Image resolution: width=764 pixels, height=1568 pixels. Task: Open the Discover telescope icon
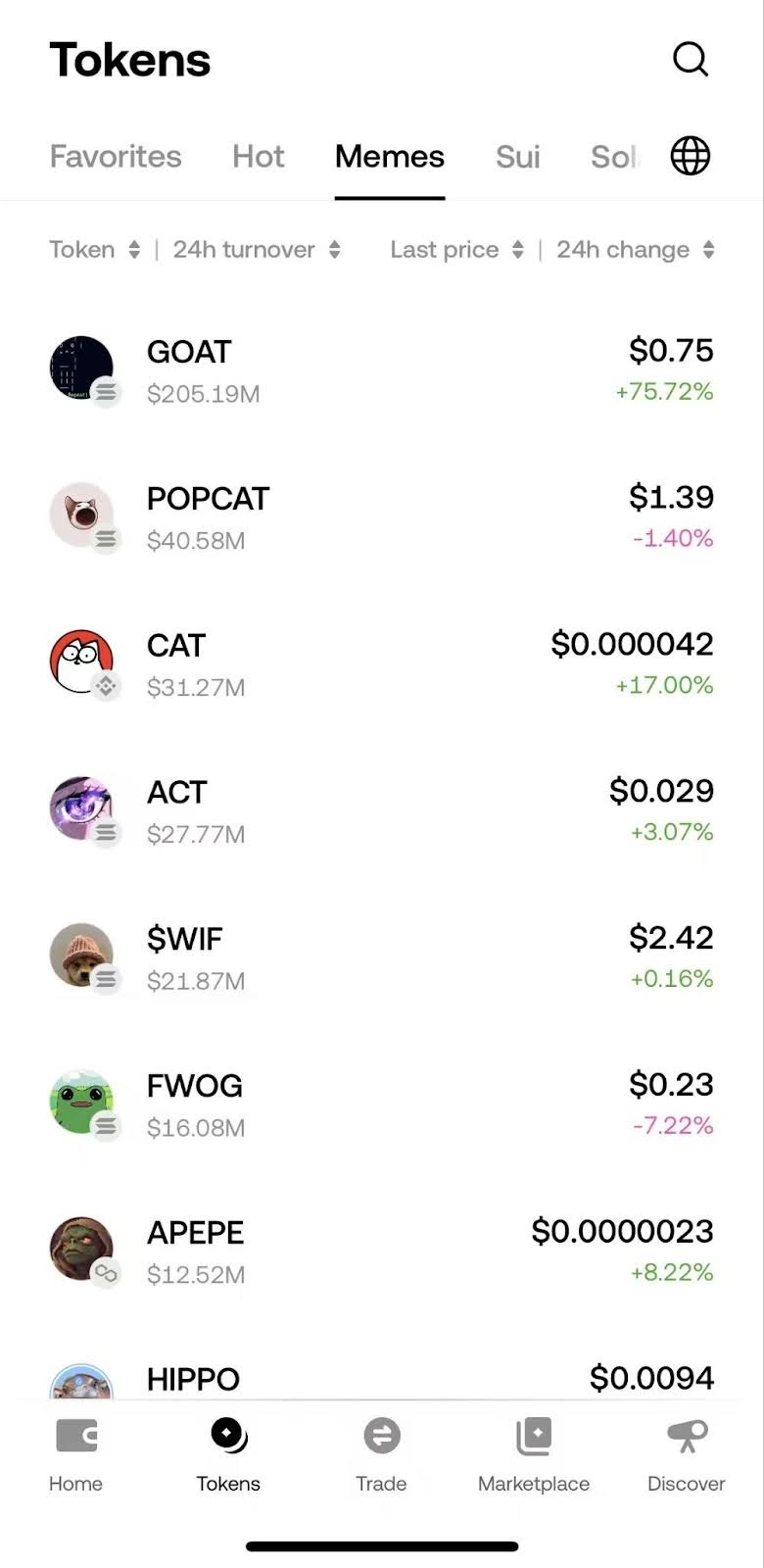click(x=687, y=1437)
